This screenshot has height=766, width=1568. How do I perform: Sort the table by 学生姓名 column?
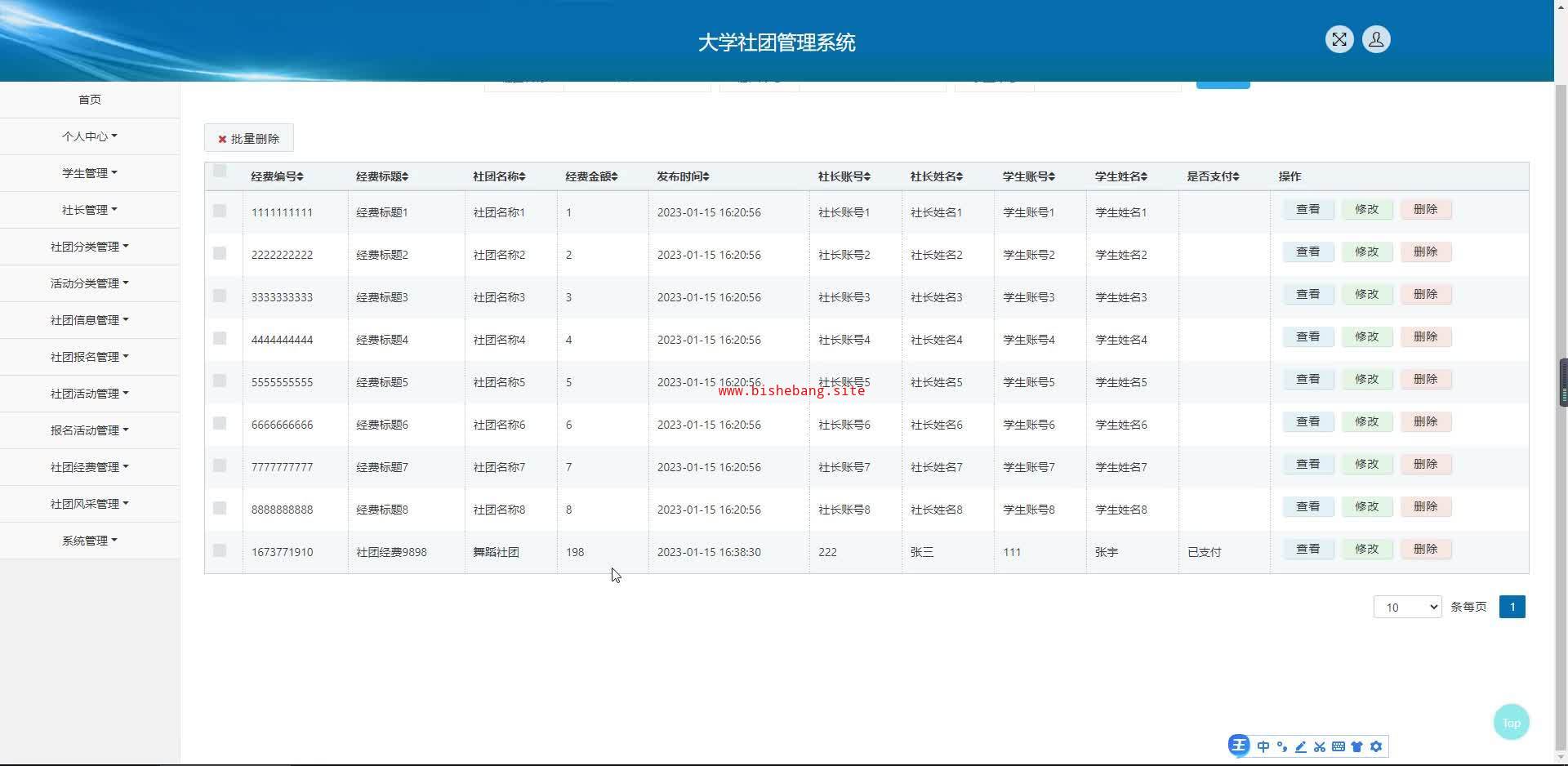(1121, 176)
